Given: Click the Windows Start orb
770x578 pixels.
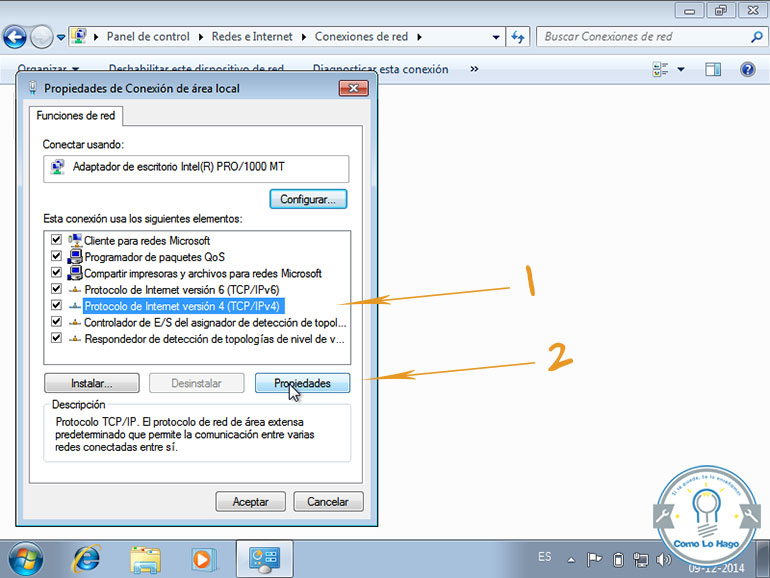Looking at the screenshot, I should [24, 558].
